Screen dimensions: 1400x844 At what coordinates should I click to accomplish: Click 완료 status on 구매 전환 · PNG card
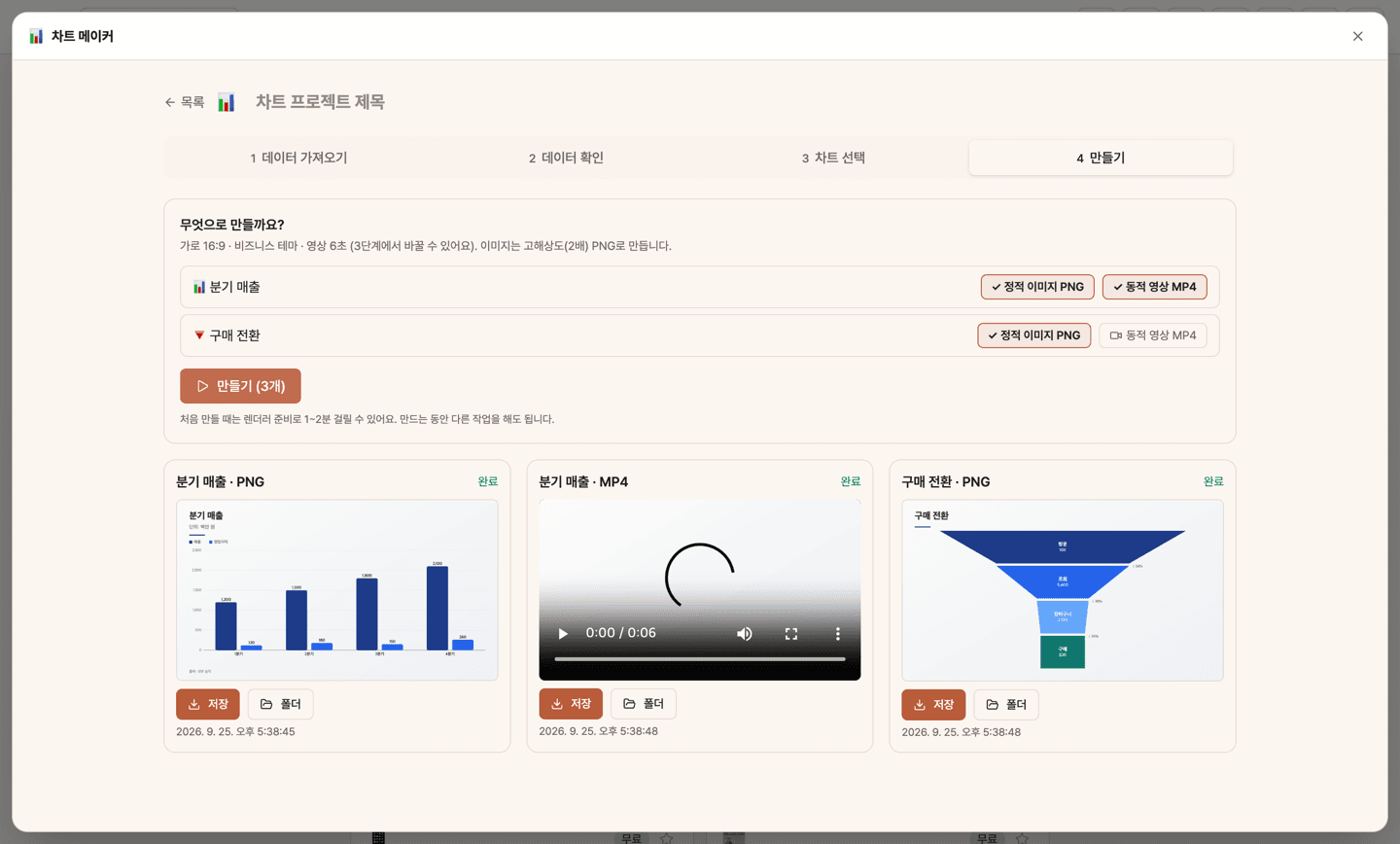click(x=1213, y=481)
